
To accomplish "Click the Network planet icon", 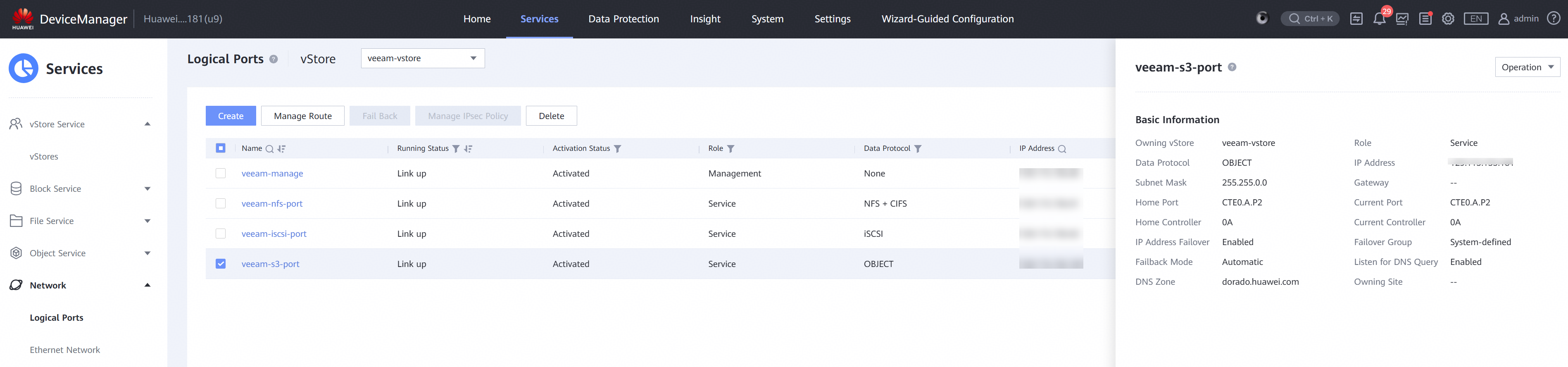I will click(17, 286).
